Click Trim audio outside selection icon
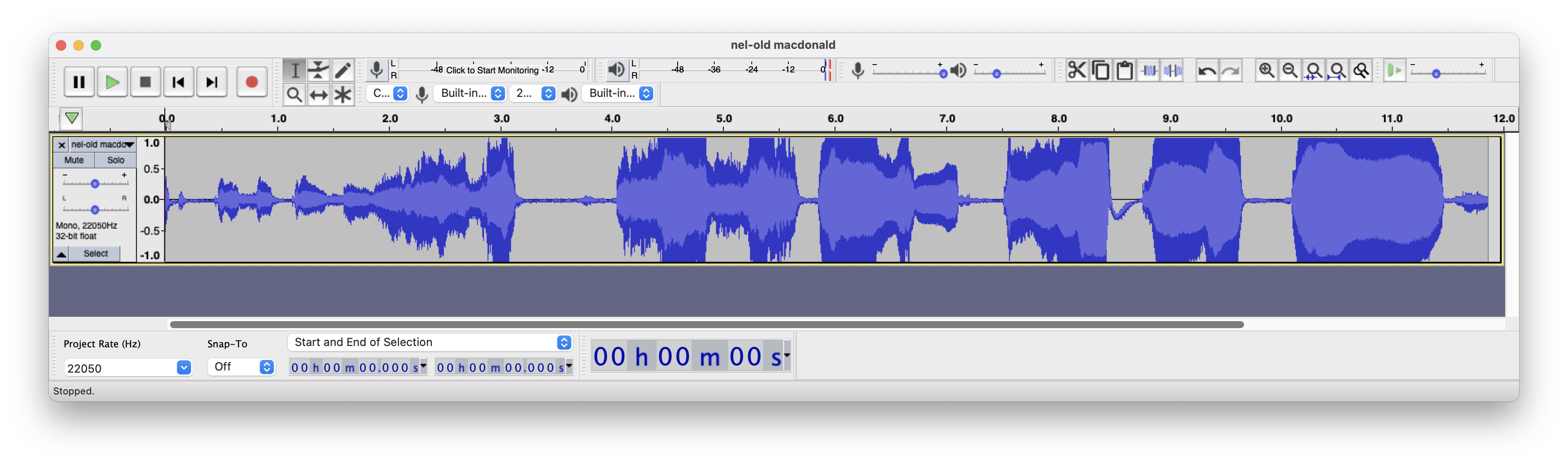The width and height of the screenshot is (1568, 466). point(1149,71)
